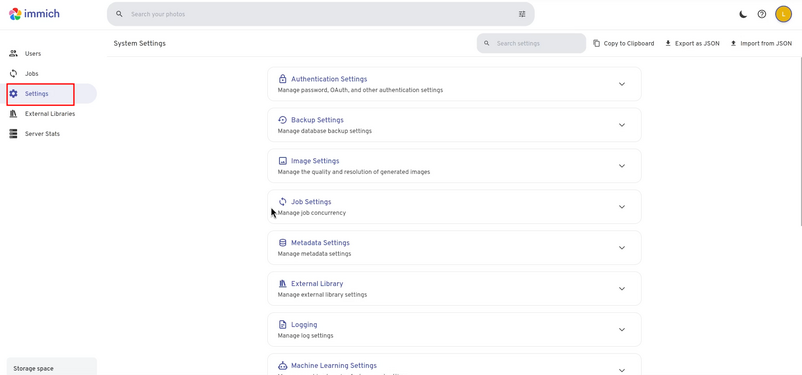Click the Job Settings sync icon
Image resolution: width=802 pixels, height=375 pixels.
tap(282, 202)
